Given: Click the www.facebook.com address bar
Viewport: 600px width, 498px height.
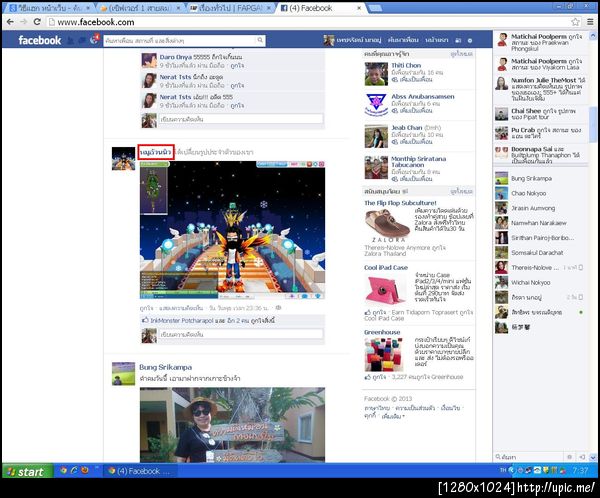Looking at the screenshot, I should (x=308, y=22).
